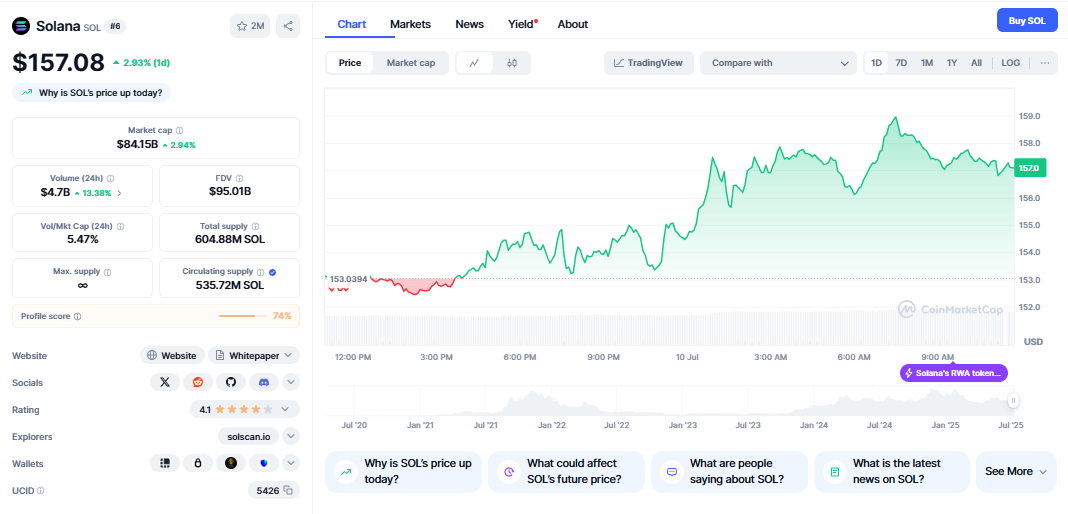Open the blue shield wallet icon
1068x514 pixels.
pyautogui.click(x=264, y=464)
